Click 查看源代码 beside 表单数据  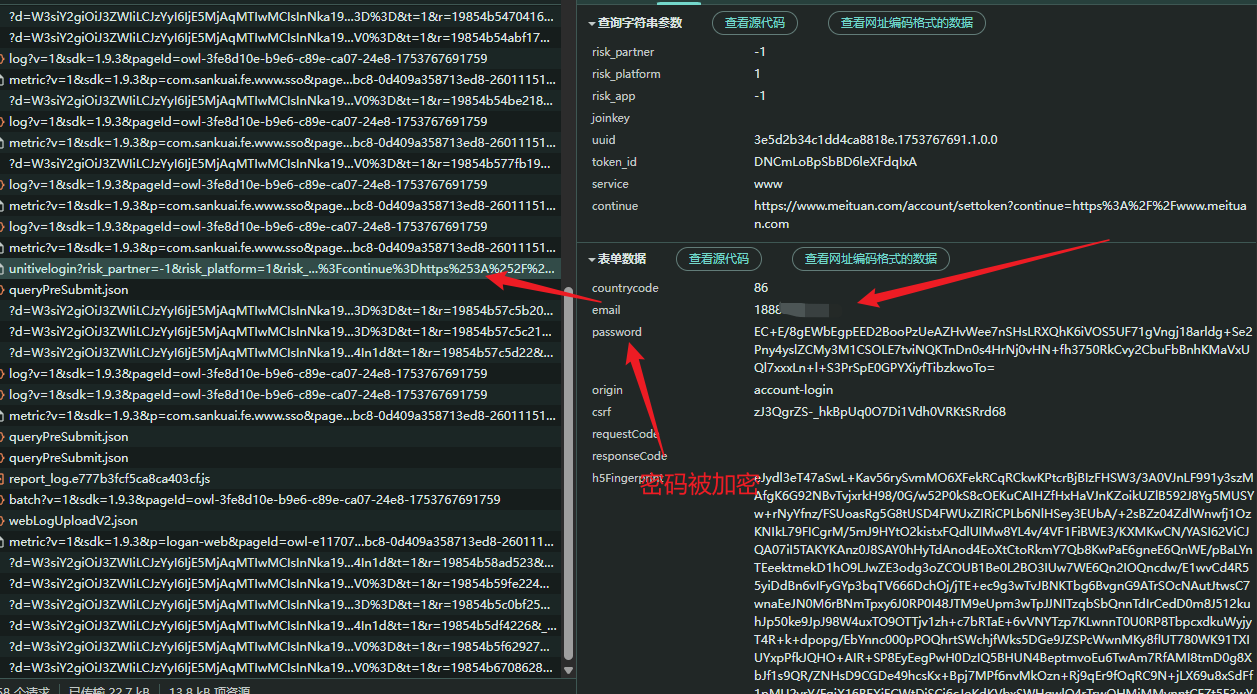[x=719, y=259]
